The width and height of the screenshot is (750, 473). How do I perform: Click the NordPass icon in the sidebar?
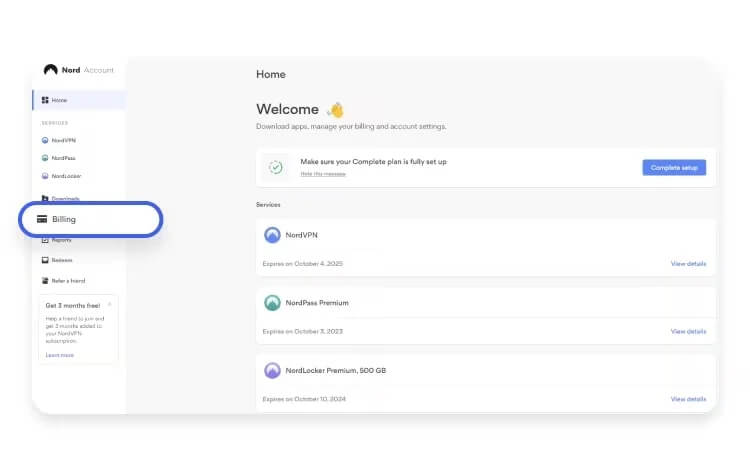pos(45,158)
